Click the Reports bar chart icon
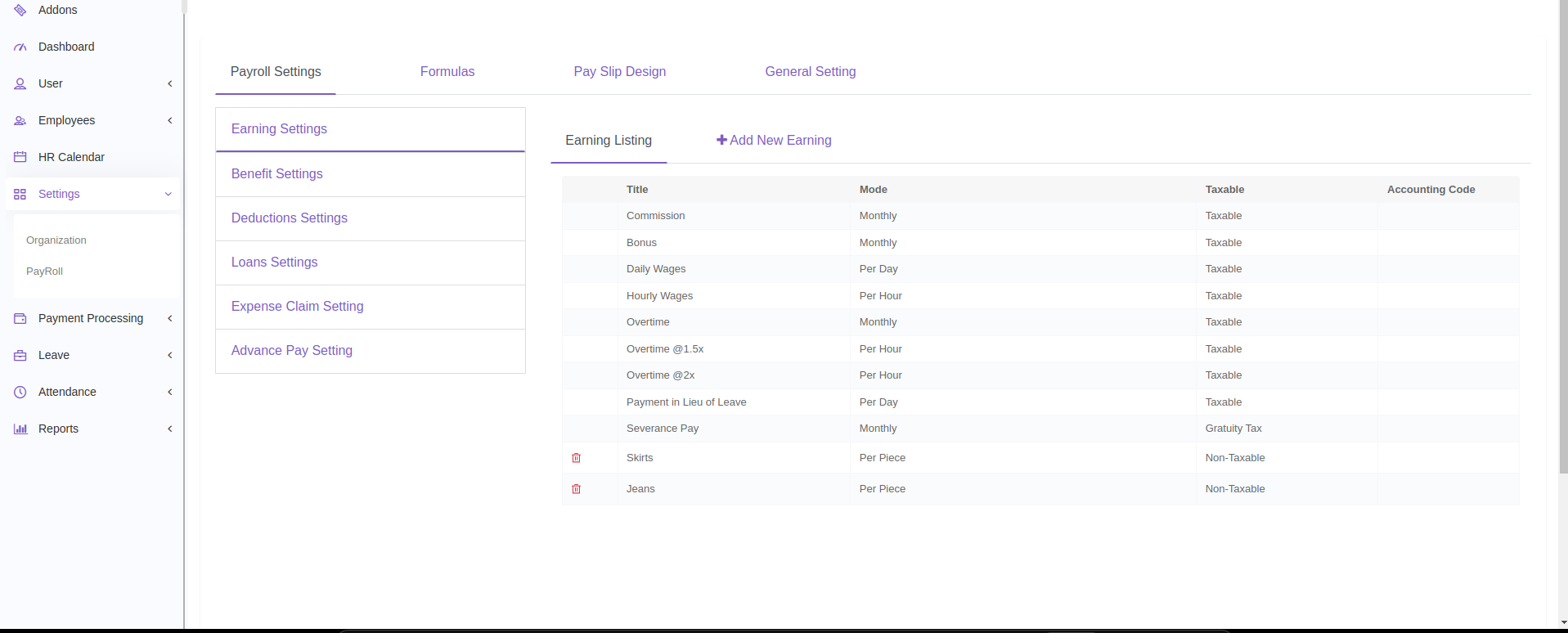The height and width of the screenshot is (633, 1568). pyautogui.click(x=20, y=429)
